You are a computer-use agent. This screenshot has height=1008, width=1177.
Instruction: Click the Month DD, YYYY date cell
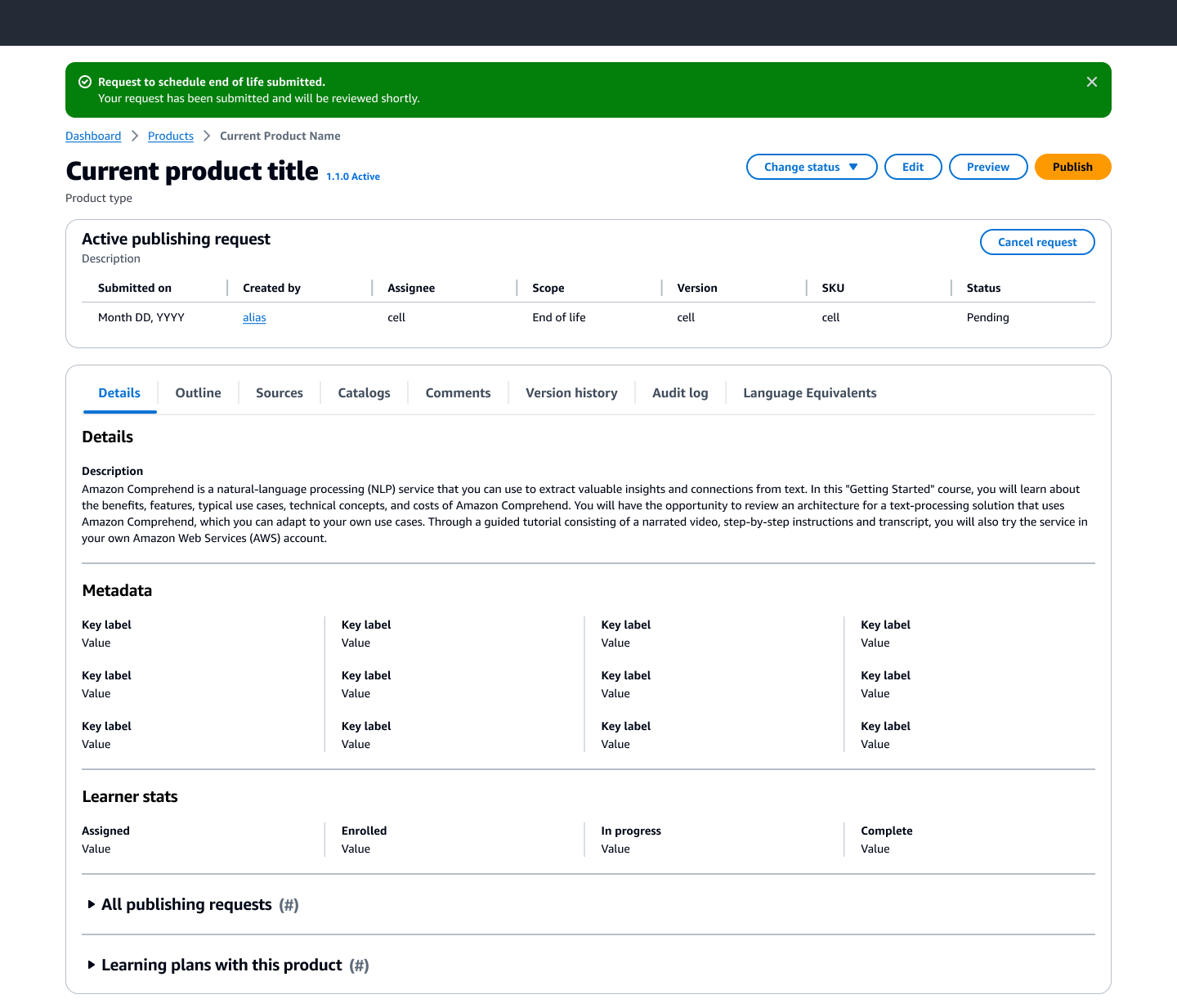(x=141, y=317)
